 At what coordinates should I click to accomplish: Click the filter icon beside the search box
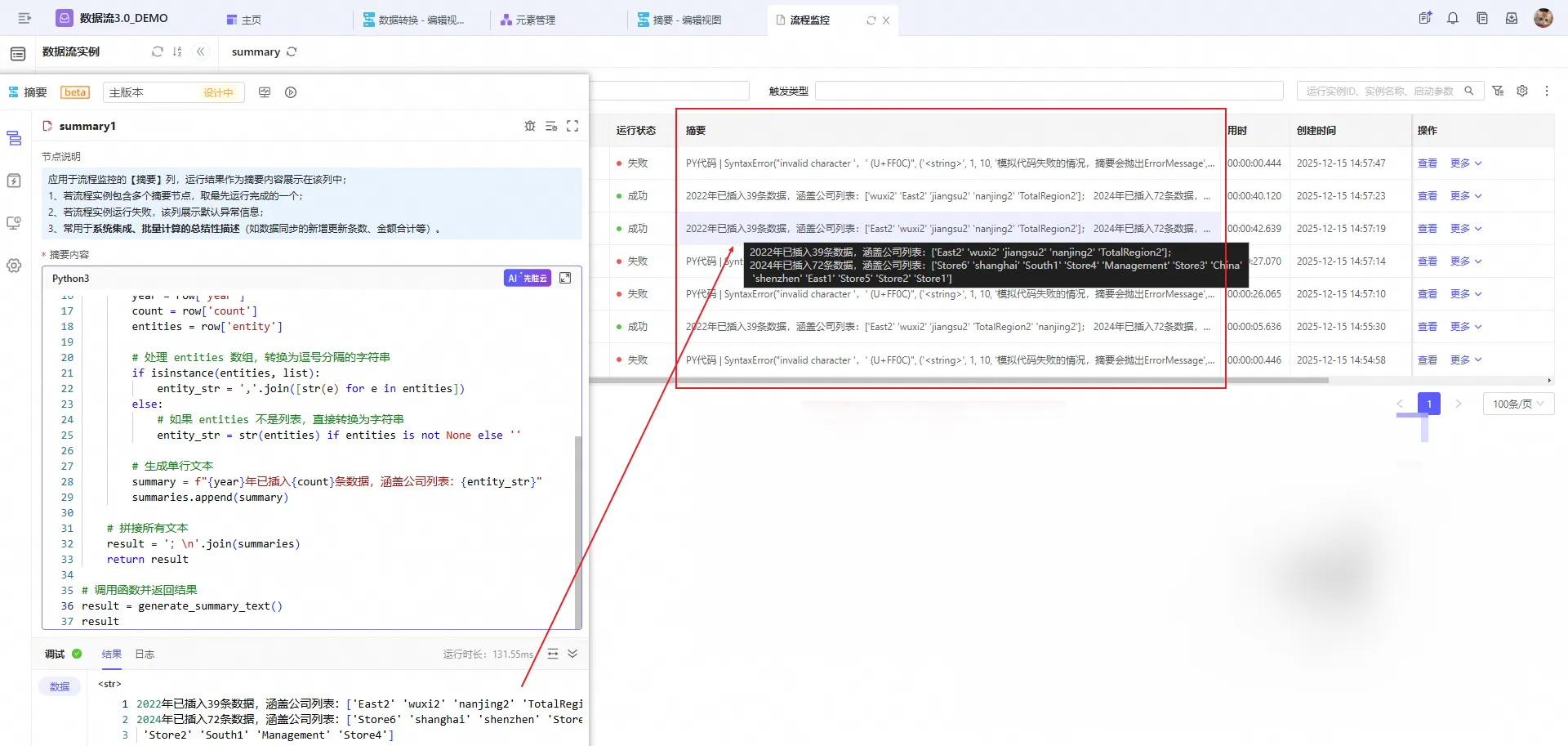(1498, 91)
